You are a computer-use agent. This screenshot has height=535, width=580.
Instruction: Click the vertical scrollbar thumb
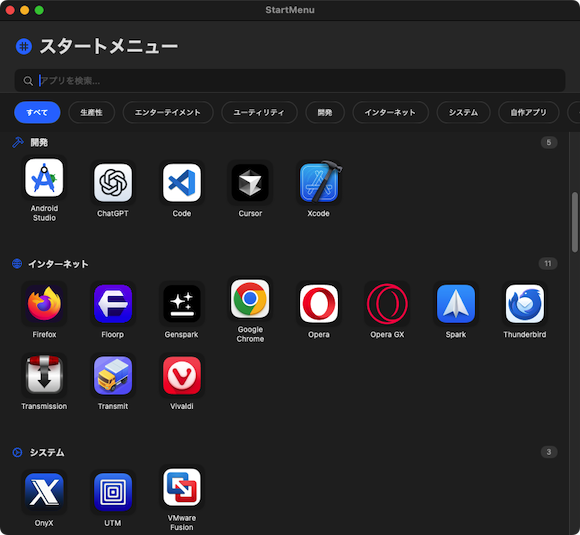pyautogui.click(x=574, y=222)
